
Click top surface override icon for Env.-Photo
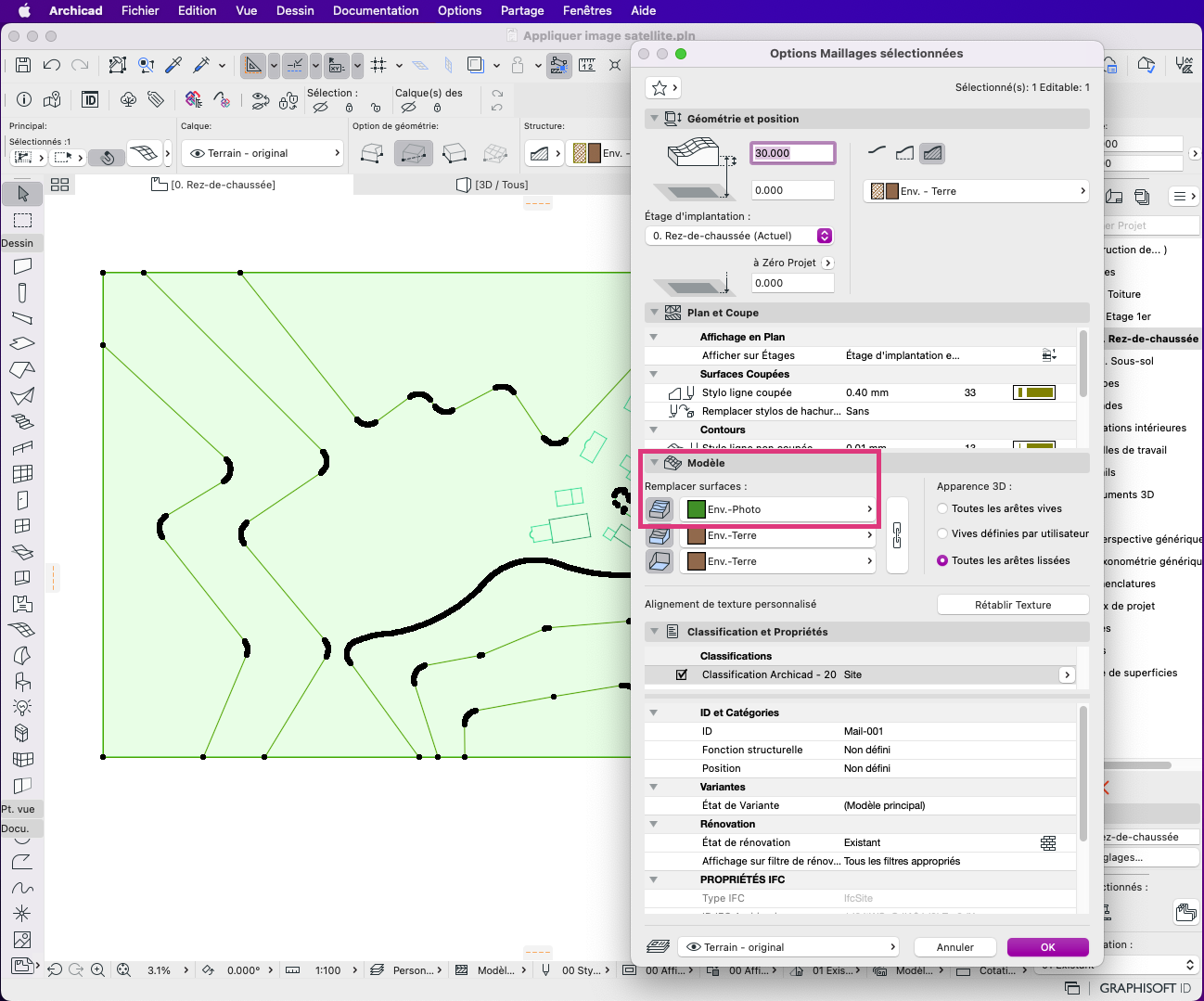pyautogui.click(x=660, y=509)
